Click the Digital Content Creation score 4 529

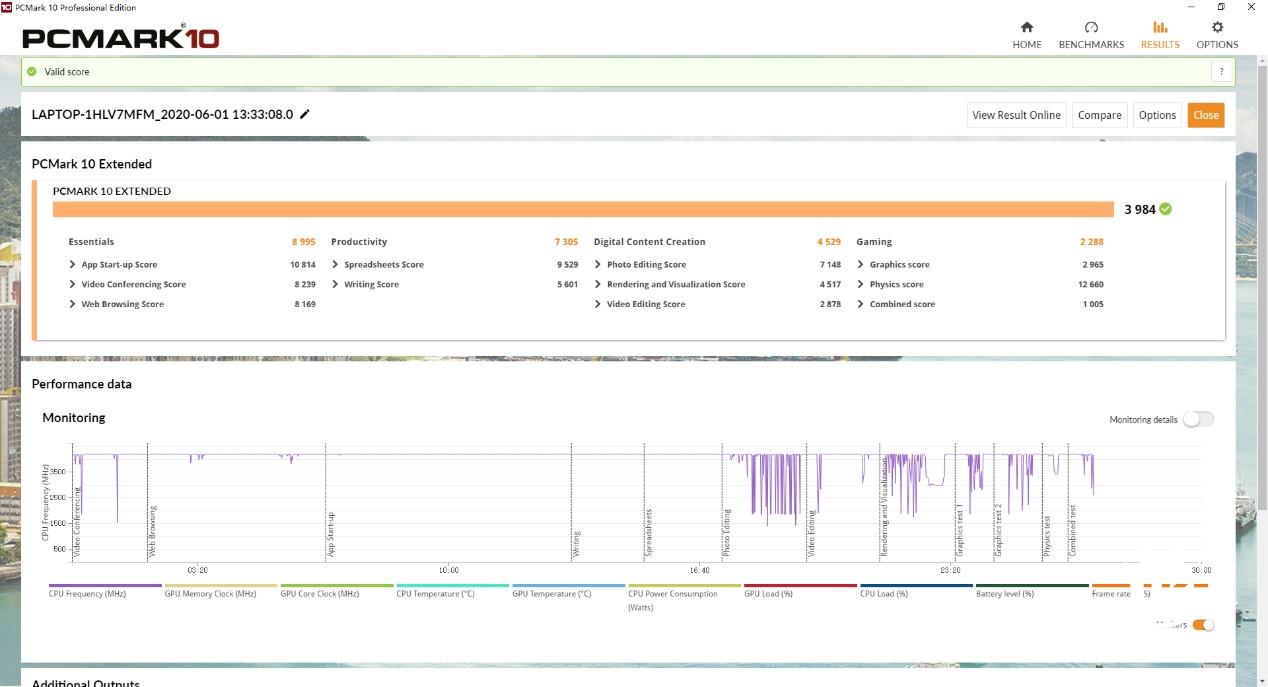829,242
